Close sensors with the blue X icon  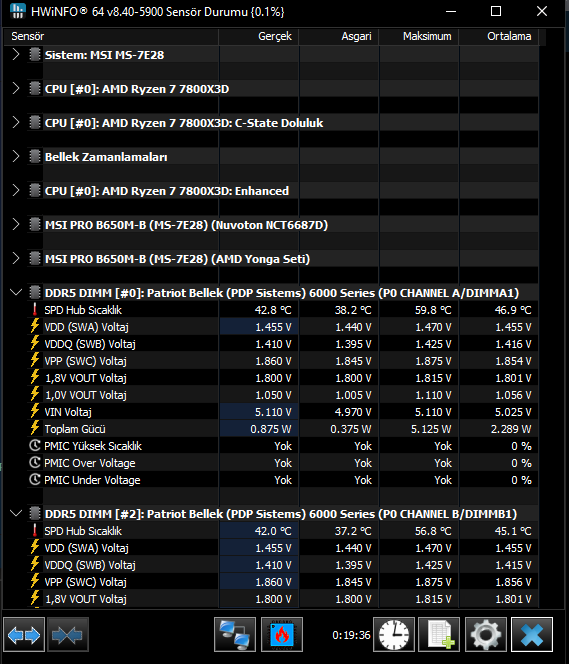coord(532,634)
